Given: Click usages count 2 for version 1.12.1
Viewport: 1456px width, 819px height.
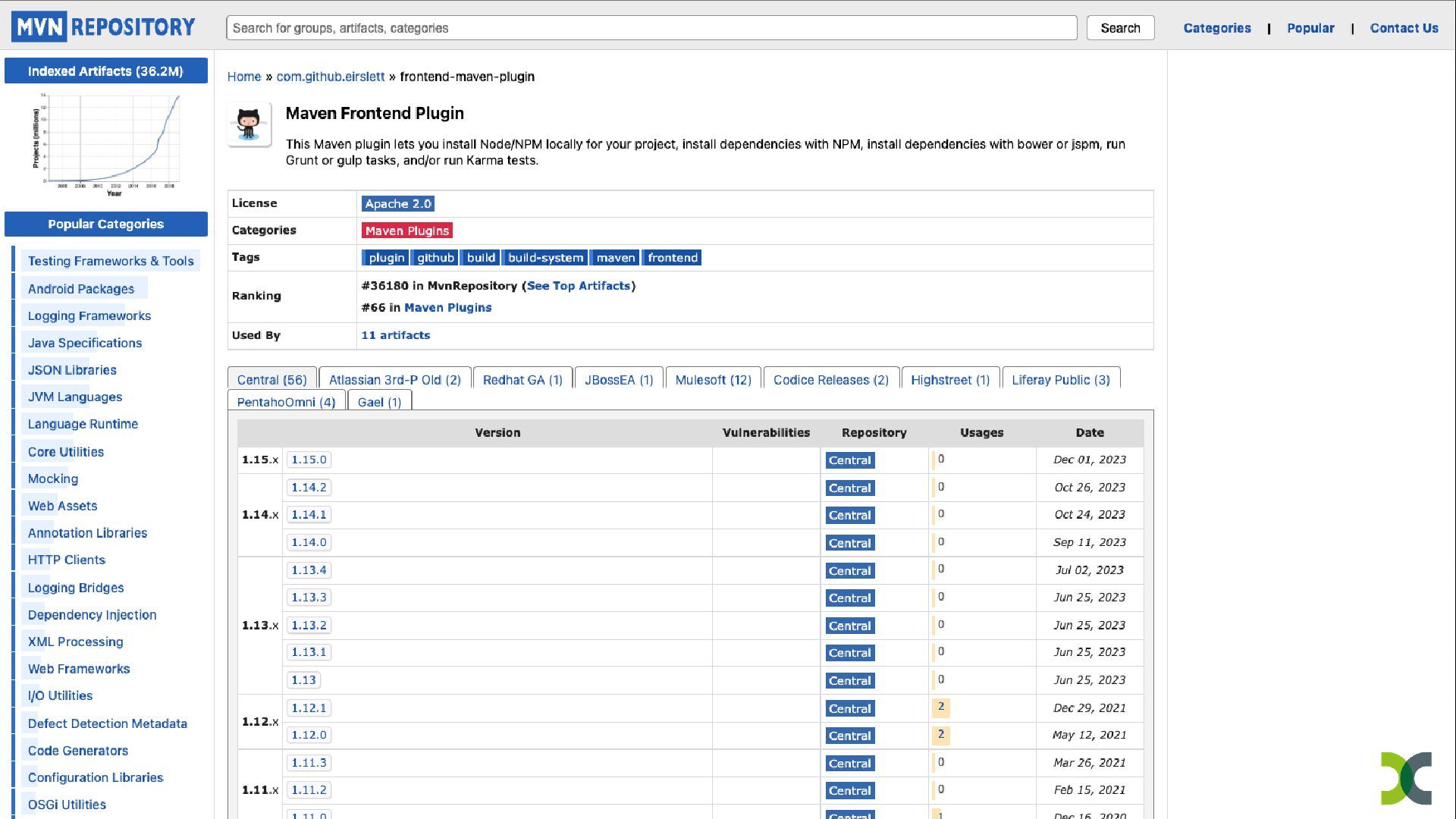Looking at the screenshot, I should (941, 707).
